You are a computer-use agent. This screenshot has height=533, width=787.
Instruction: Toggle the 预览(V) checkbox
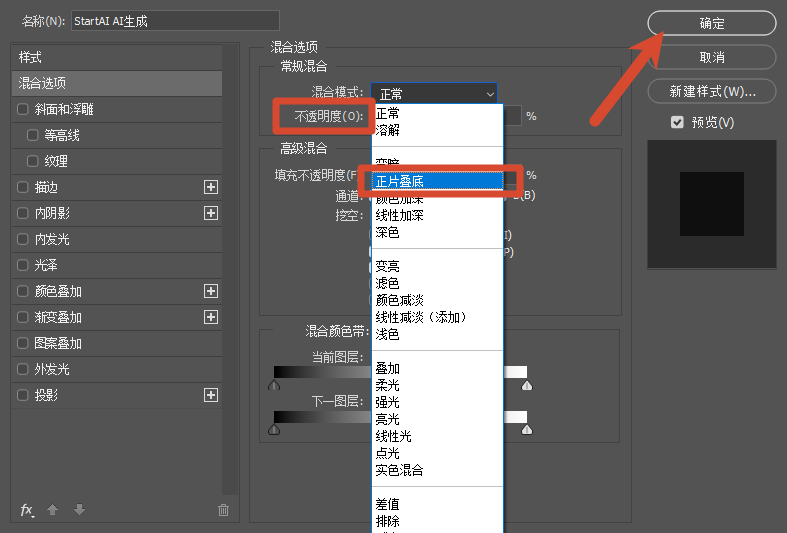677,122
